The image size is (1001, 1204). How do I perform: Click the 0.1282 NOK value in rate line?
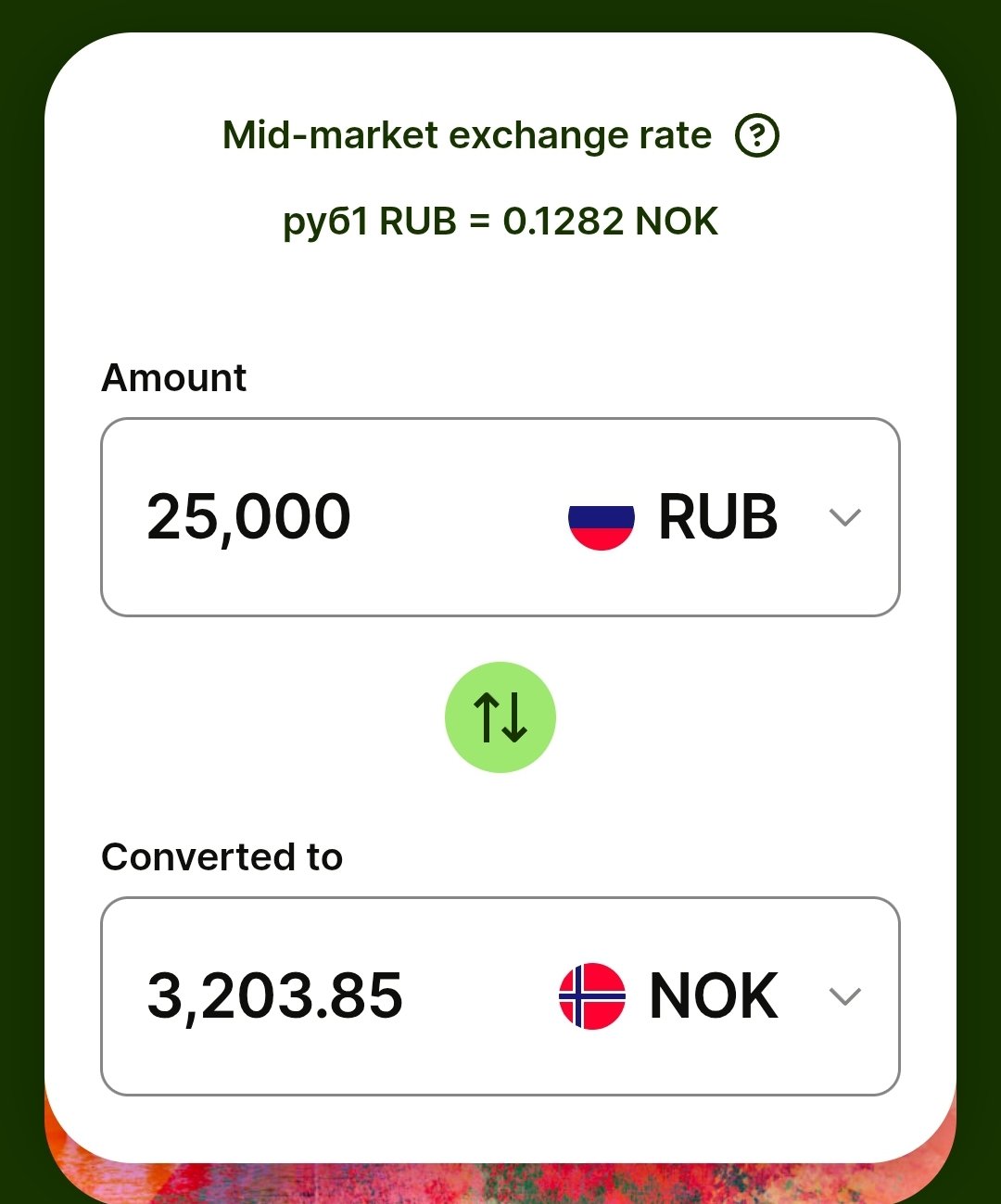pos(611,222)
